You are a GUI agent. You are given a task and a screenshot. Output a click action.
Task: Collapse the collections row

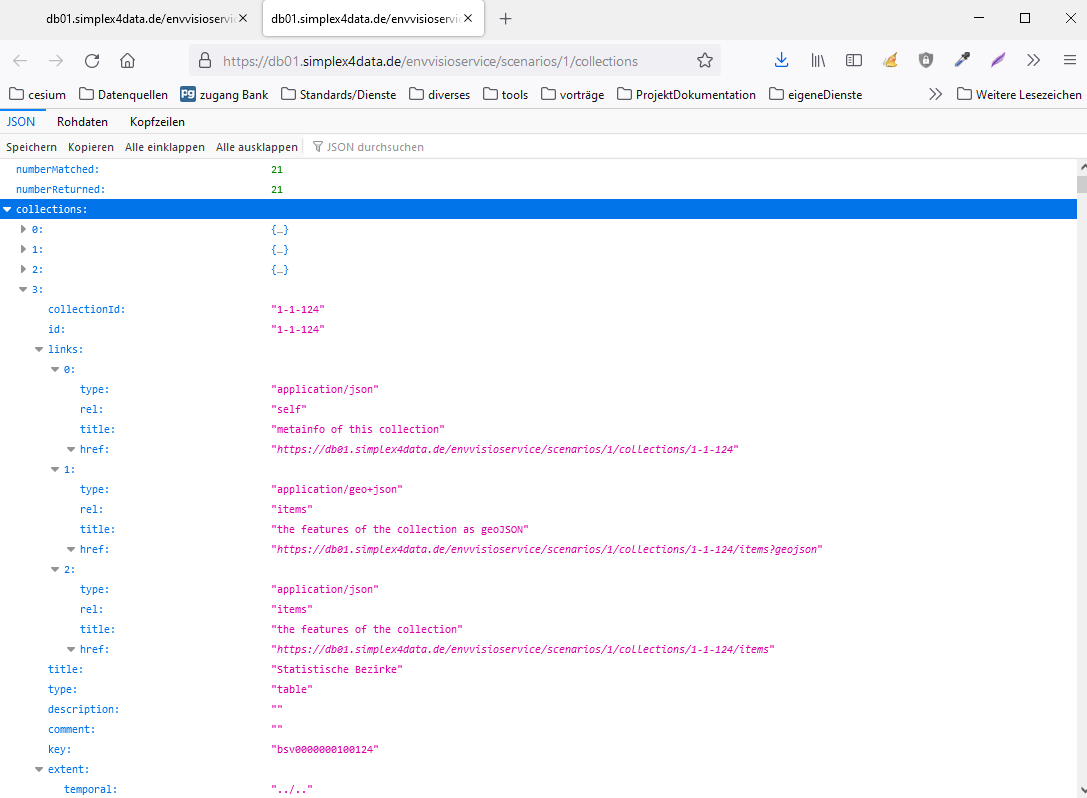[8, 209]
